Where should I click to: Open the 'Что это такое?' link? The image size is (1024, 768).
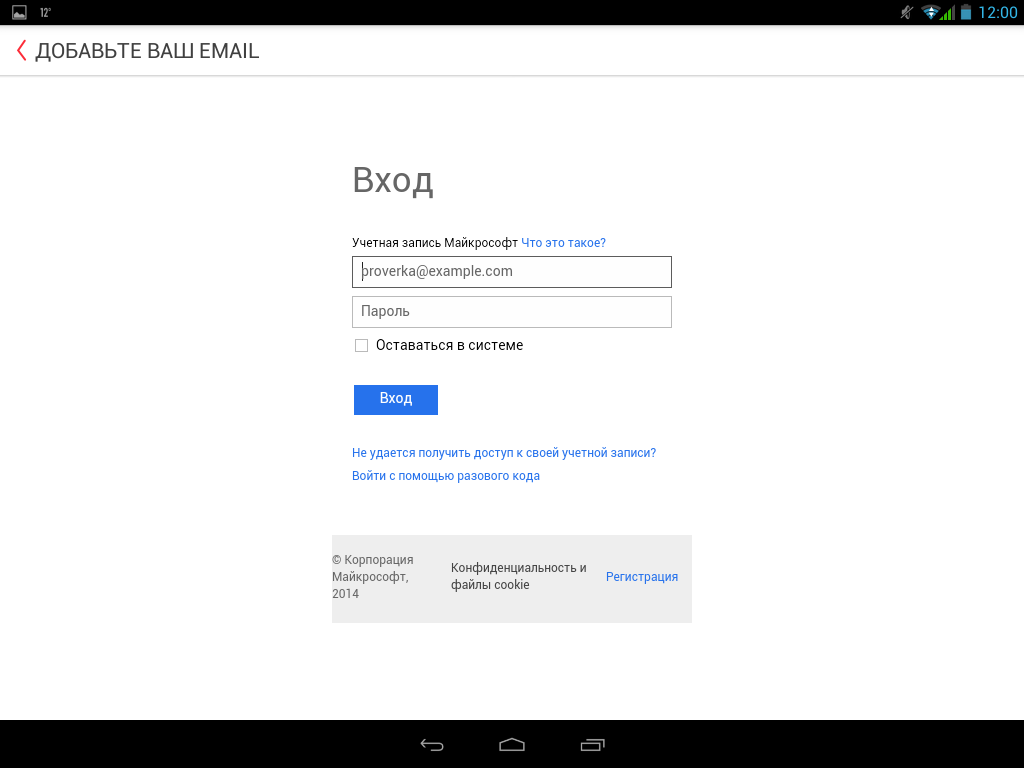coord(563,242)
